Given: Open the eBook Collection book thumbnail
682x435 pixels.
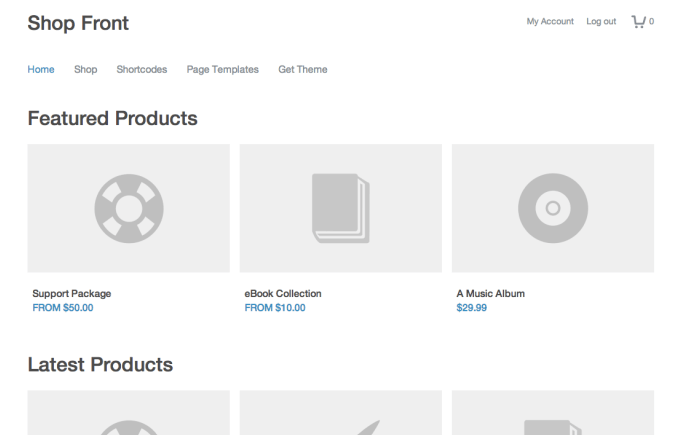Looking at the screenshot, I should point(341,208).
